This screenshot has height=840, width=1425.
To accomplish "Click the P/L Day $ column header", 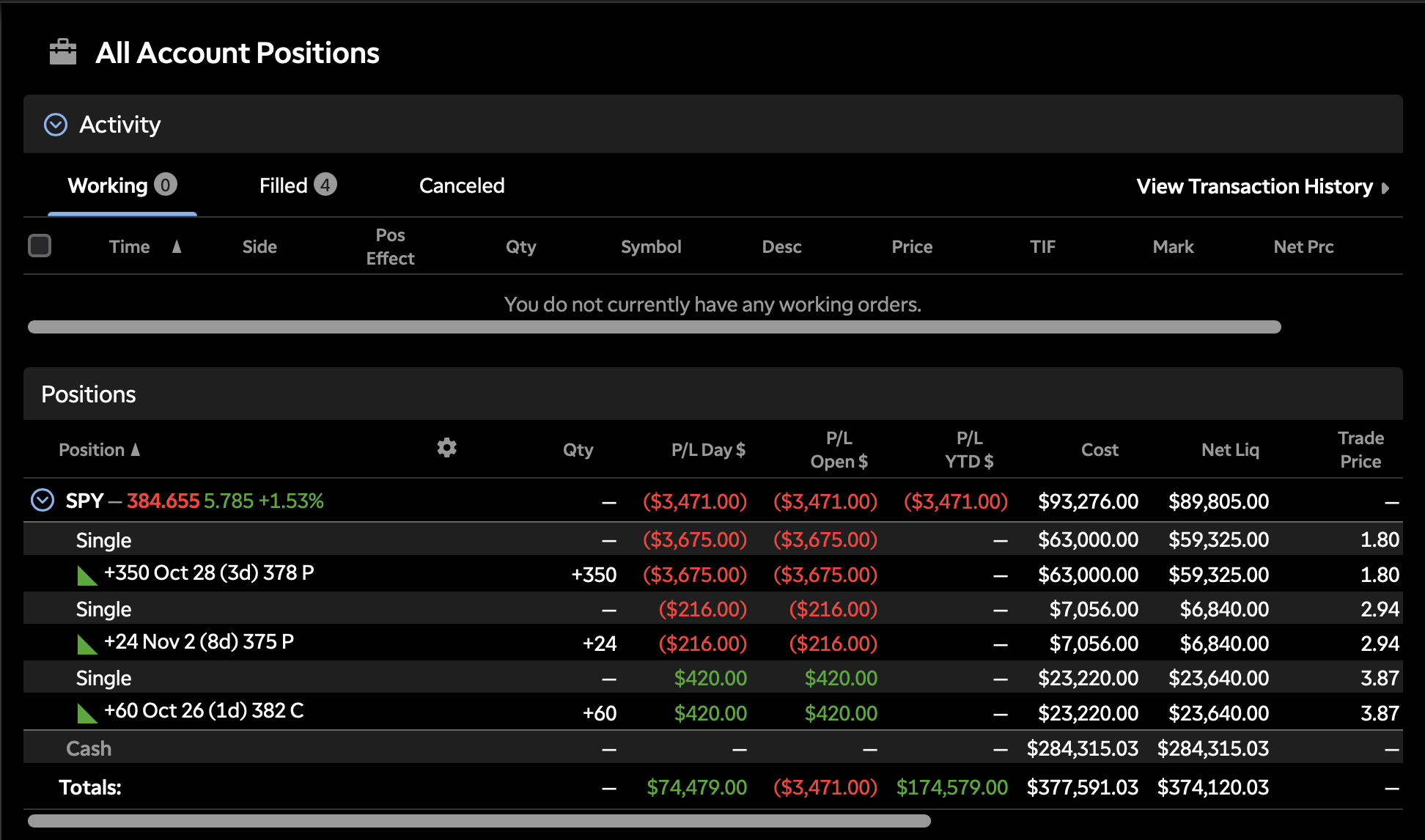I will tap(707, 449).
